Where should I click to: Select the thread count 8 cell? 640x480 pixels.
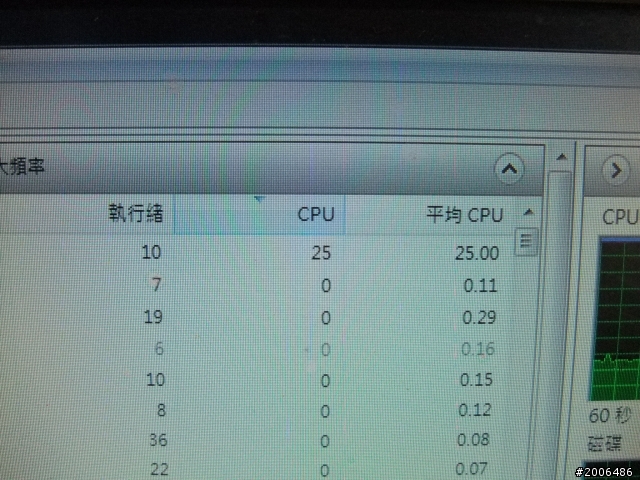coord(161,410)
